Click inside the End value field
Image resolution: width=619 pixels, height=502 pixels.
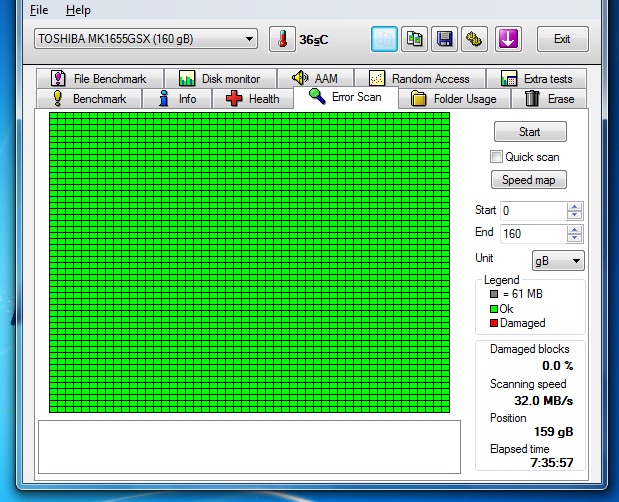click(532, 233)
